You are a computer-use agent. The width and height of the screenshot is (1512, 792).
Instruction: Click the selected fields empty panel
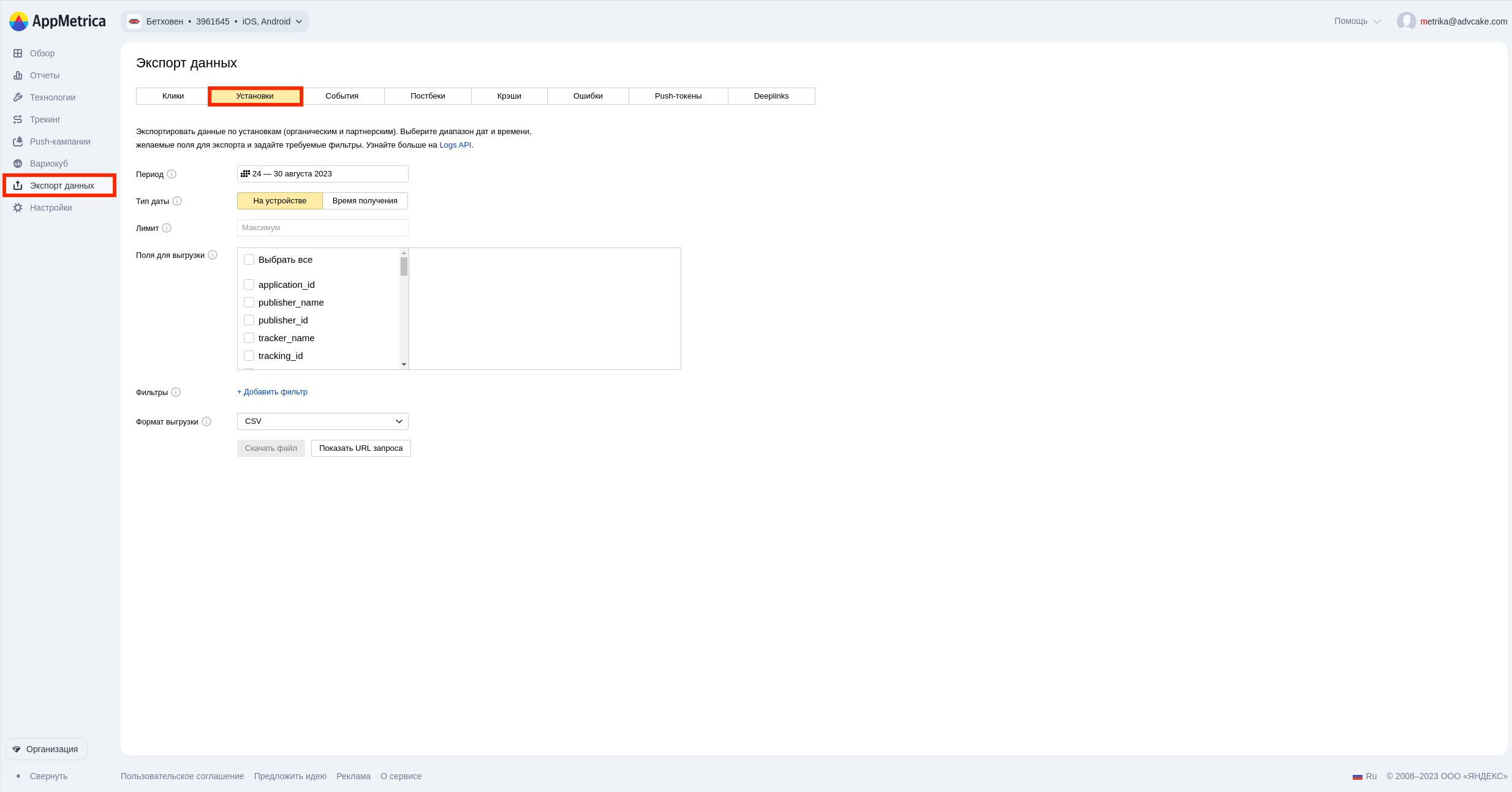point(545,309)
